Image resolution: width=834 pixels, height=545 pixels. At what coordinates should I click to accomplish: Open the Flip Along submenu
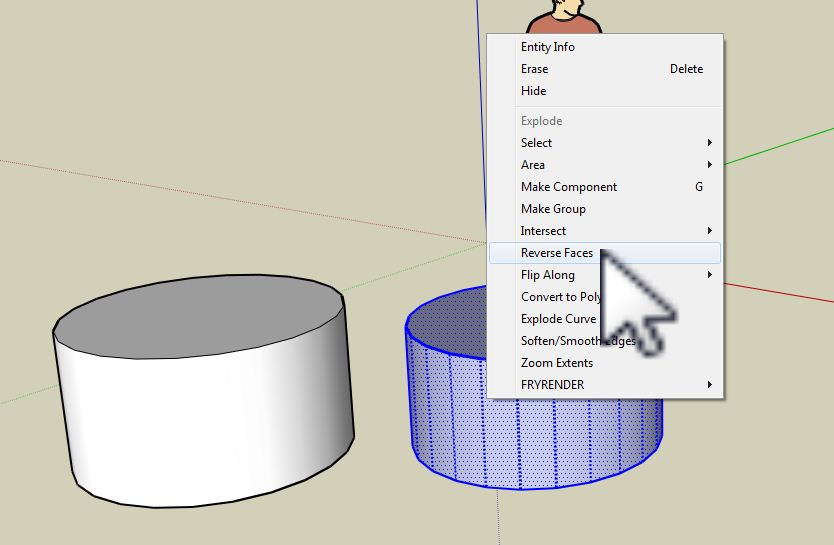coord(548,275)
